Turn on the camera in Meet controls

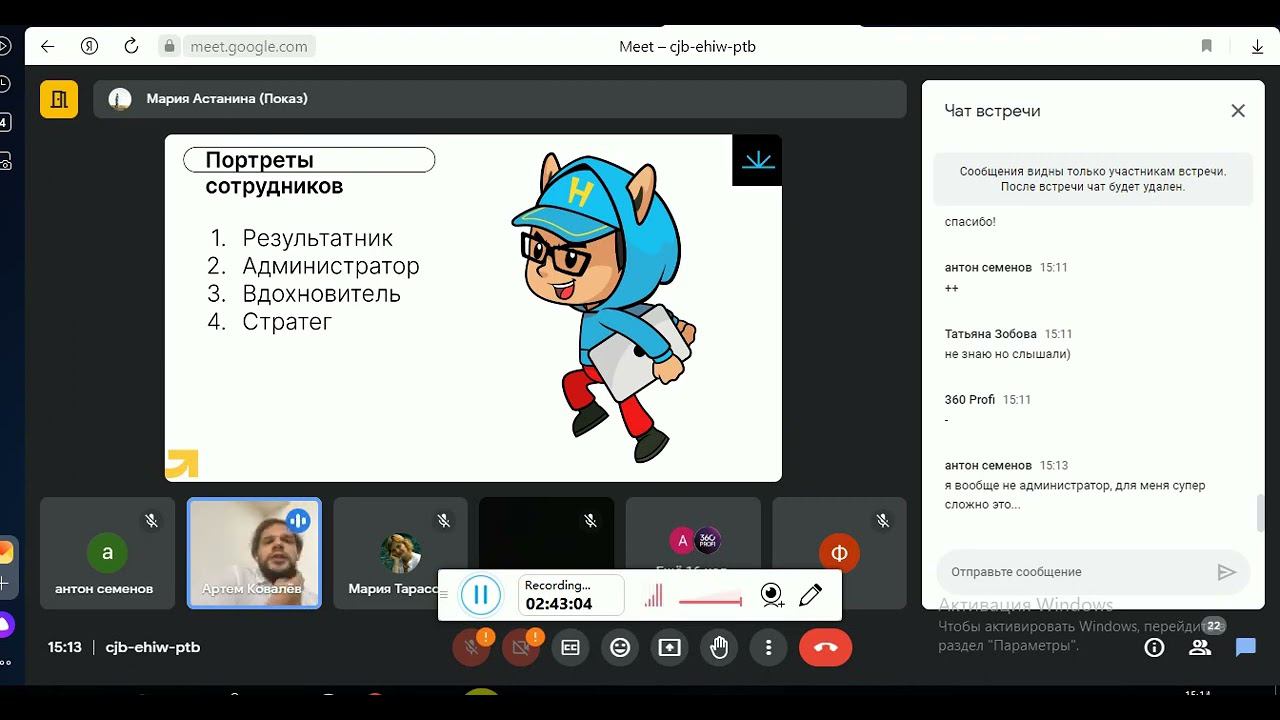[x=520, y=647]
